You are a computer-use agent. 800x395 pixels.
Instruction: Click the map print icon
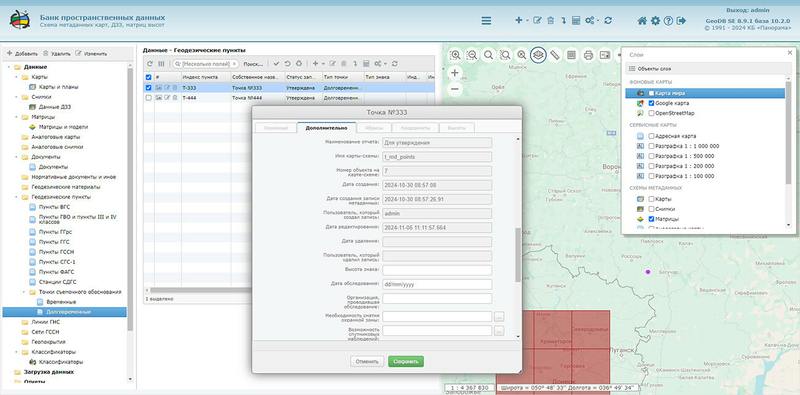point(588,55)
